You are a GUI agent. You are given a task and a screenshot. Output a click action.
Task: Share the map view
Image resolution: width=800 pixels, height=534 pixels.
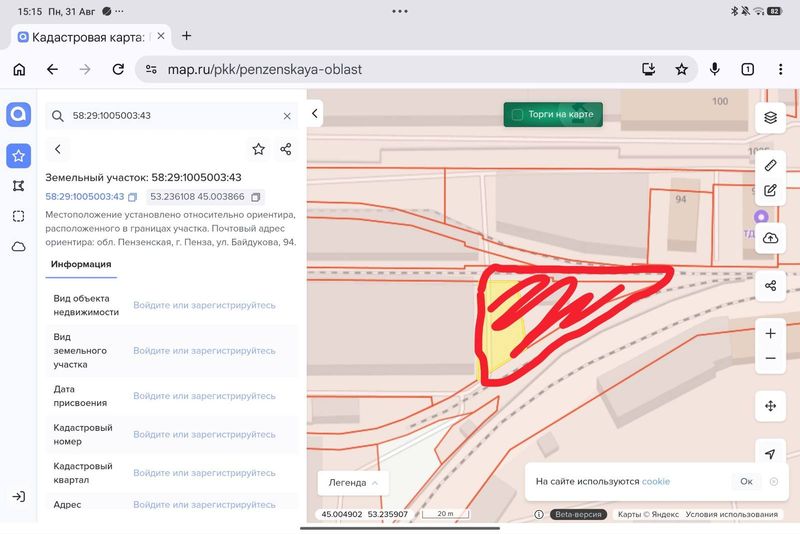click(770, 286)
